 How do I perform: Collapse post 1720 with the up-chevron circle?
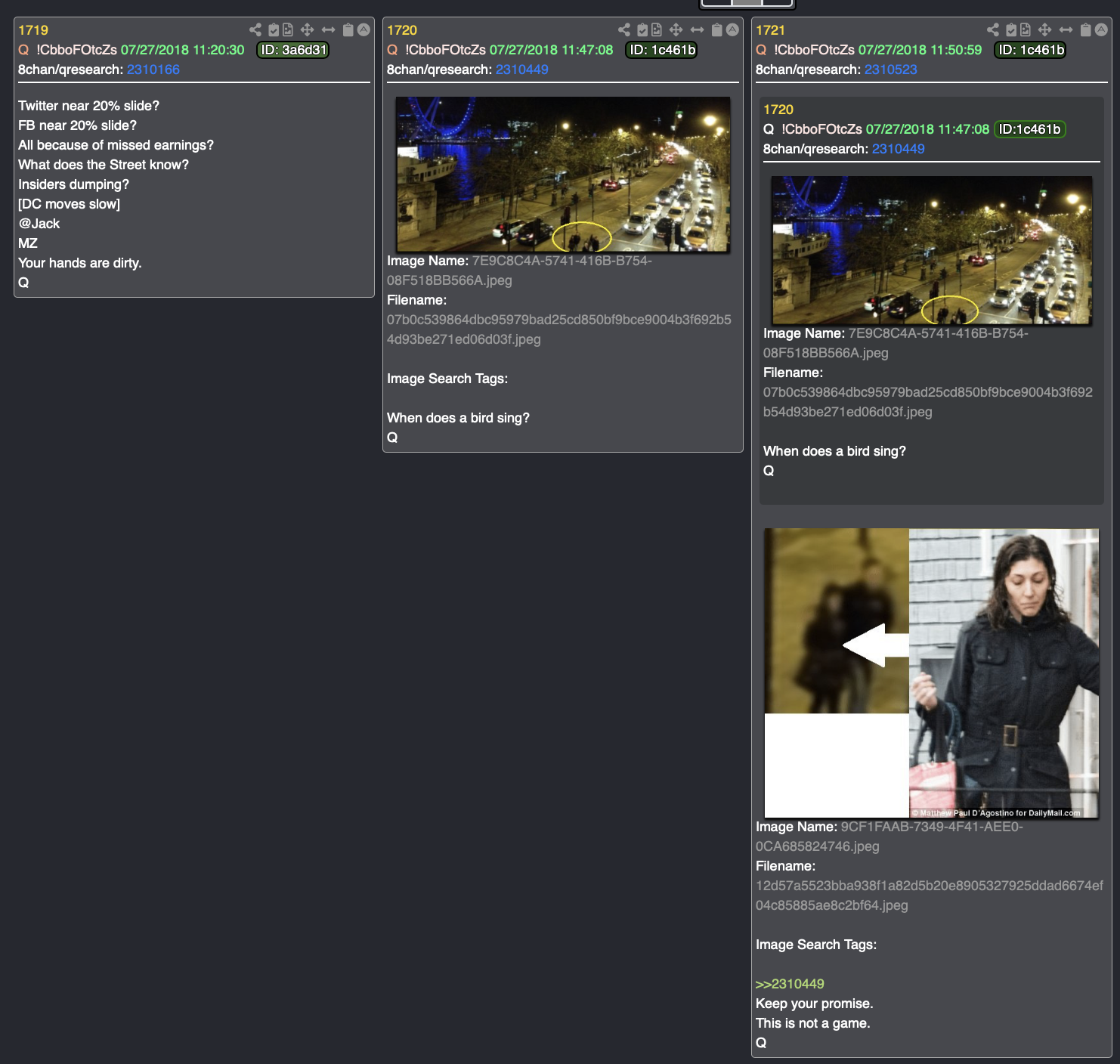point(732,29)
